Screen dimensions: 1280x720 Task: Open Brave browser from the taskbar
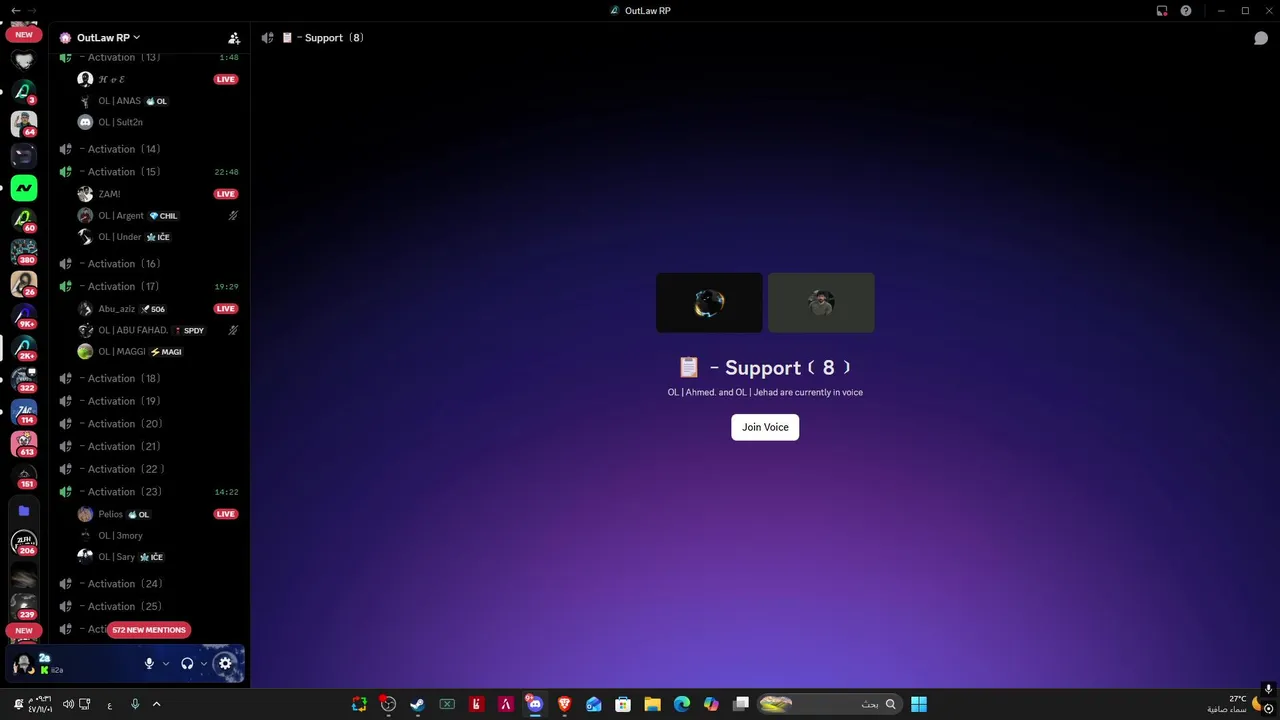[564, 704]
